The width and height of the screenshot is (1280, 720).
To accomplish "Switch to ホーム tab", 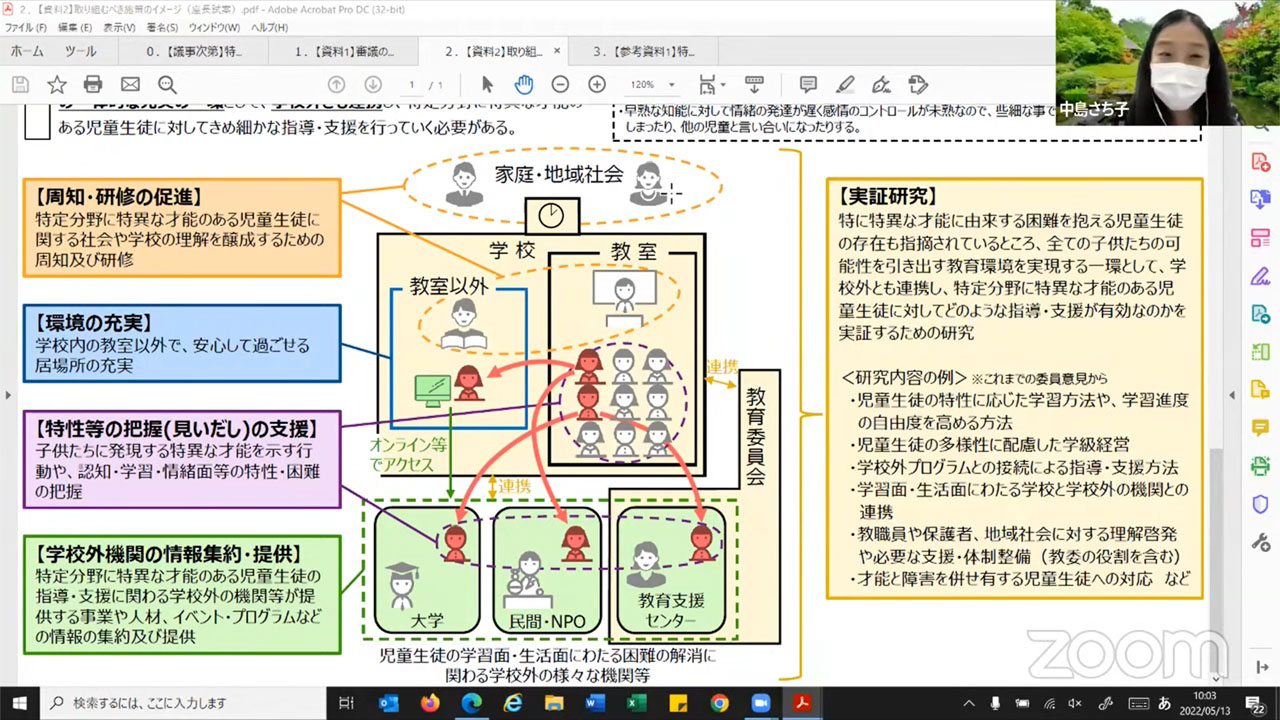I will coord(27,51).
